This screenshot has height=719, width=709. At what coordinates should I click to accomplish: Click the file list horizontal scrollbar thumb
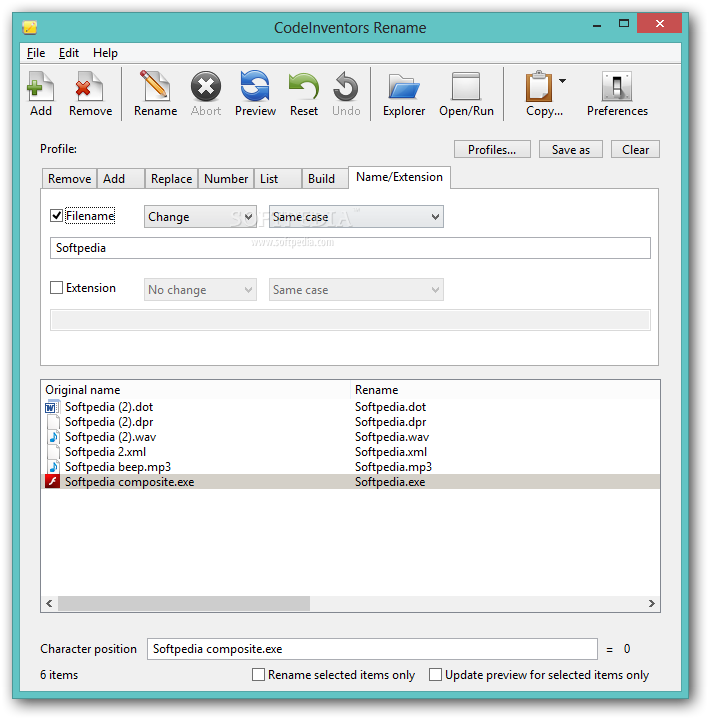(183, 603)
